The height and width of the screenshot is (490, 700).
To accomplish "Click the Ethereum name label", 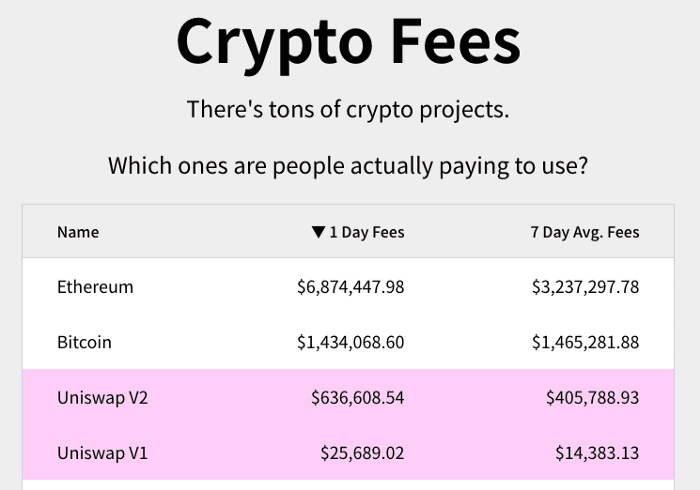I will click(95, 287).
